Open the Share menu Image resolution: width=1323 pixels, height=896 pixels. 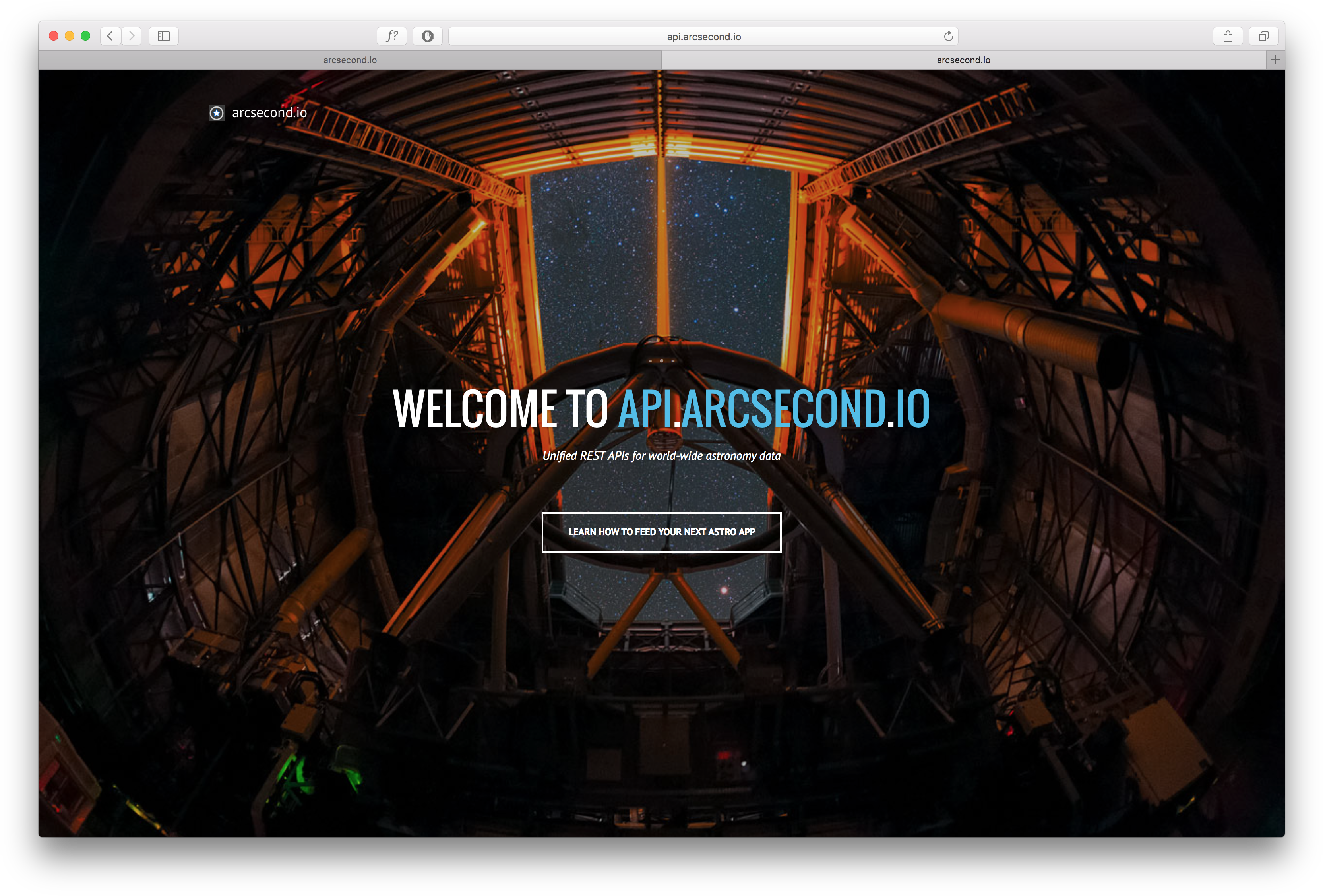[1228, 36]
